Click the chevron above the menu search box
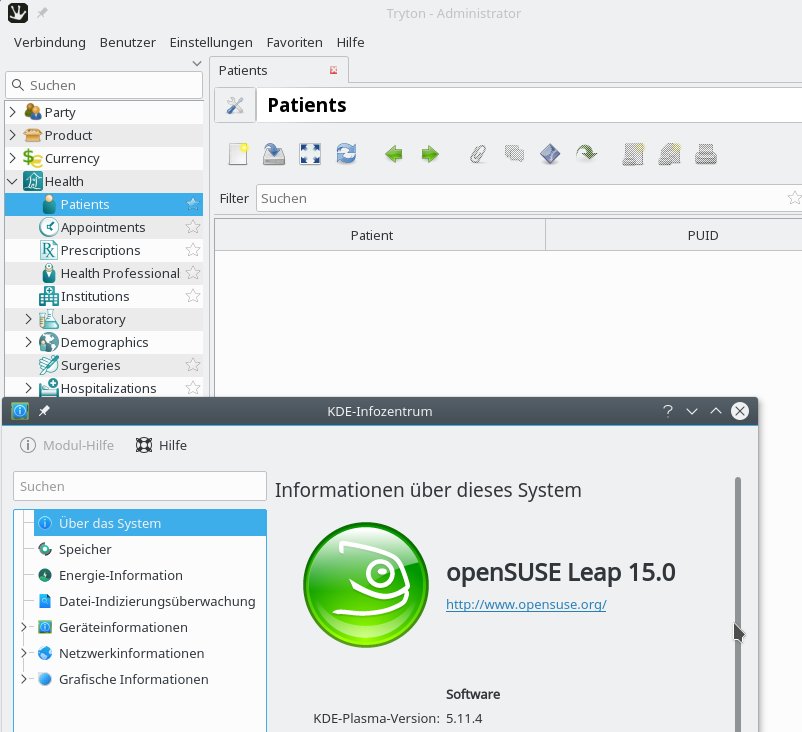 pos(196,63)
